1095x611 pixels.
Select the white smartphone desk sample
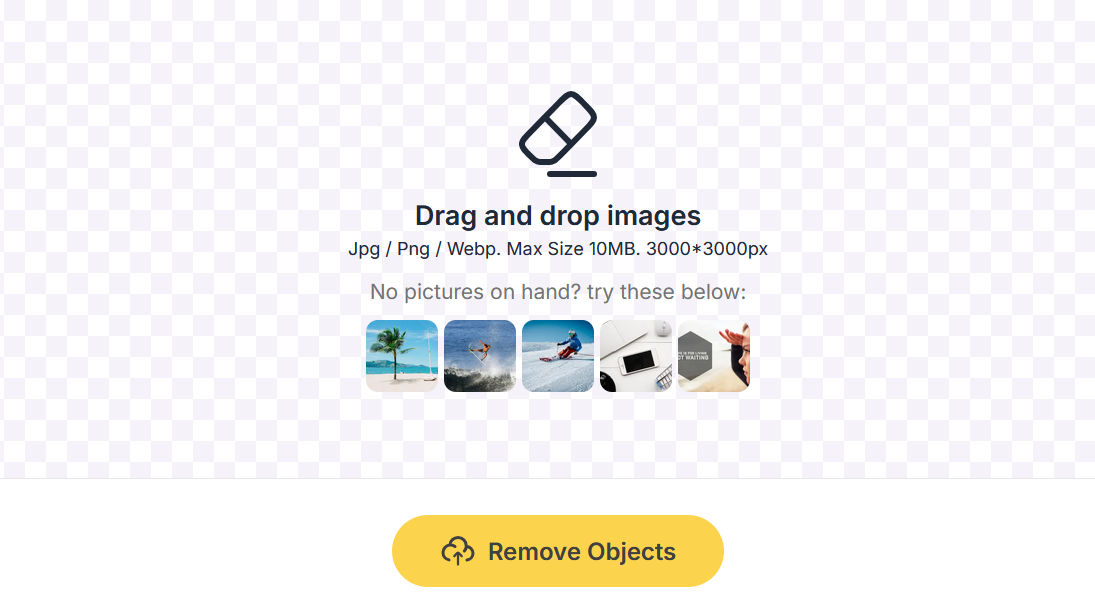pos(636,356)
